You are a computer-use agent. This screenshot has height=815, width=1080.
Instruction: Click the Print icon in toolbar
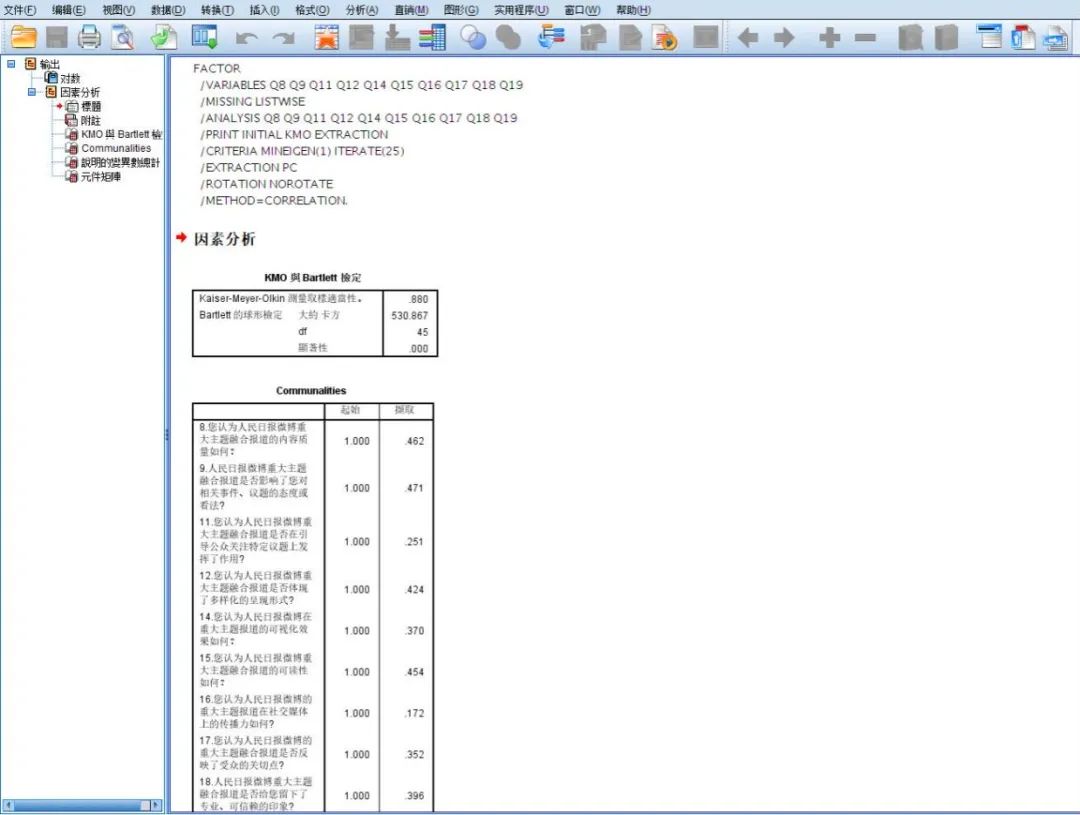pyautogui.click(x=90, y=38)
